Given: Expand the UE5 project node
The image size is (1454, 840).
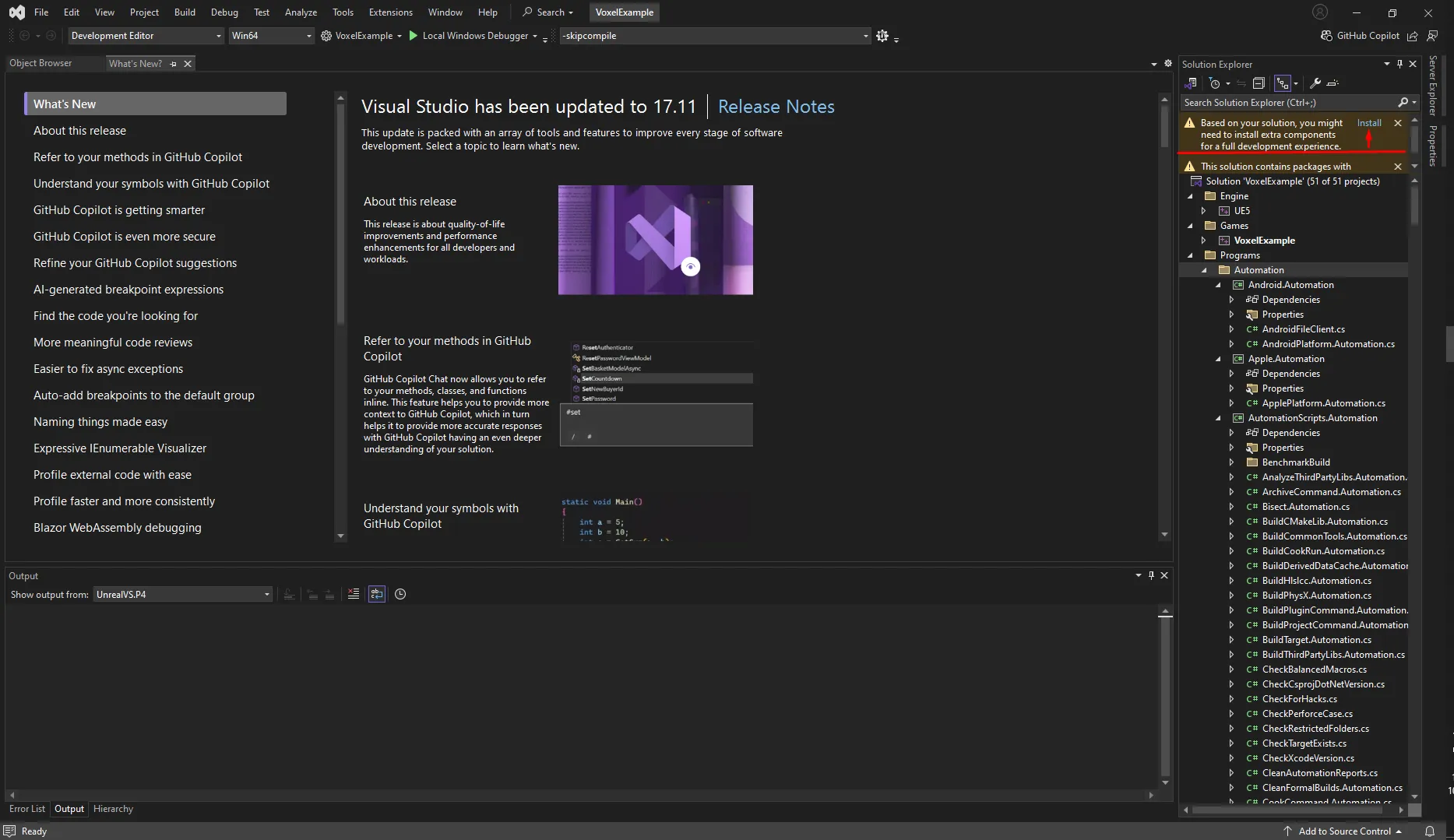Looking at the screenshot, I should point(1205,211).
